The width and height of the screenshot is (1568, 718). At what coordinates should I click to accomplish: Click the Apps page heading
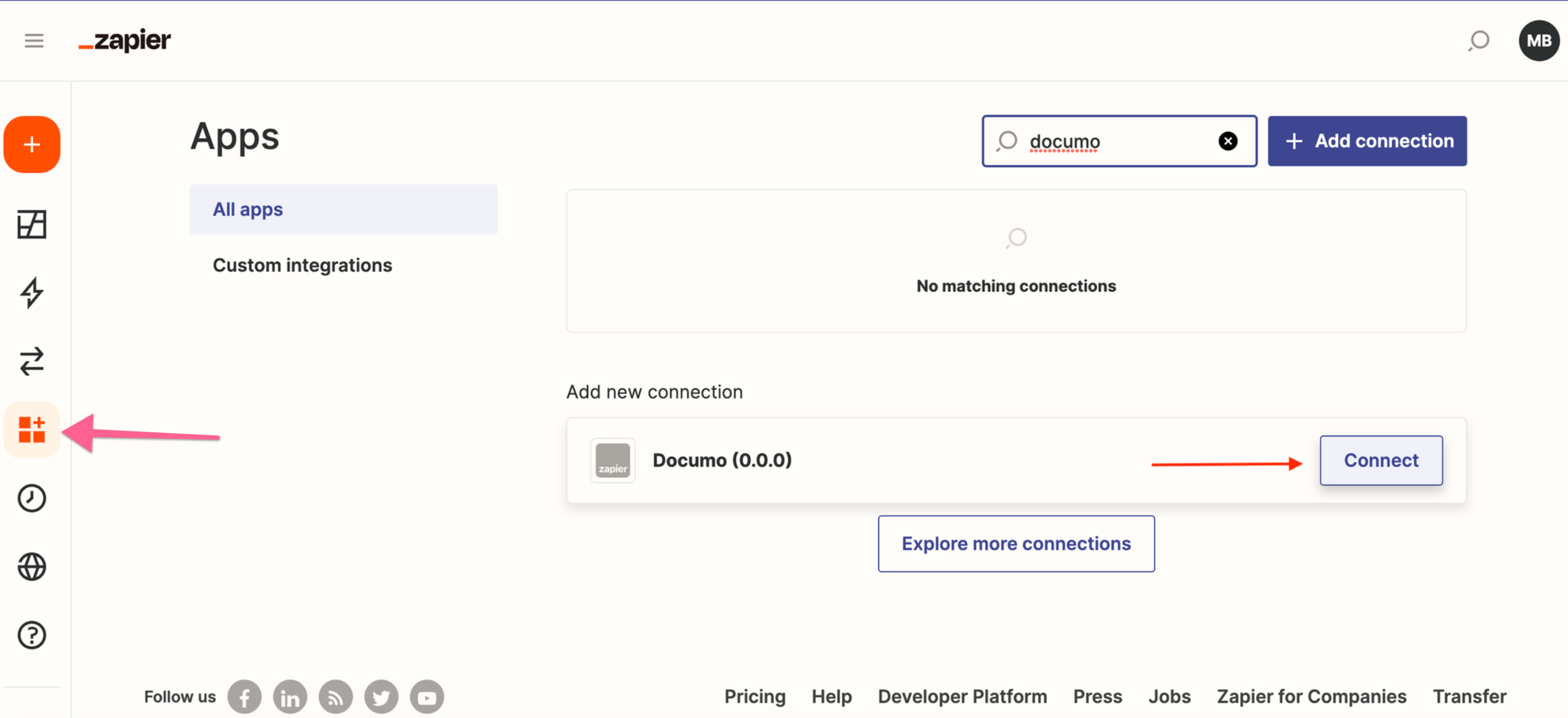(234, 136)
